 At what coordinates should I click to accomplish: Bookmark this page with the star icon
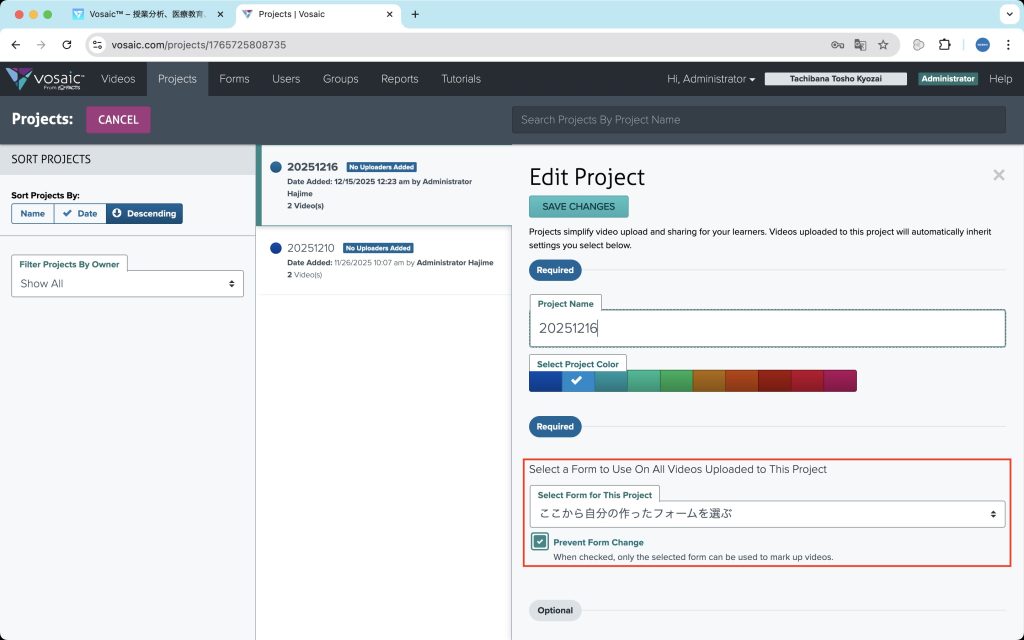point(883,45)
